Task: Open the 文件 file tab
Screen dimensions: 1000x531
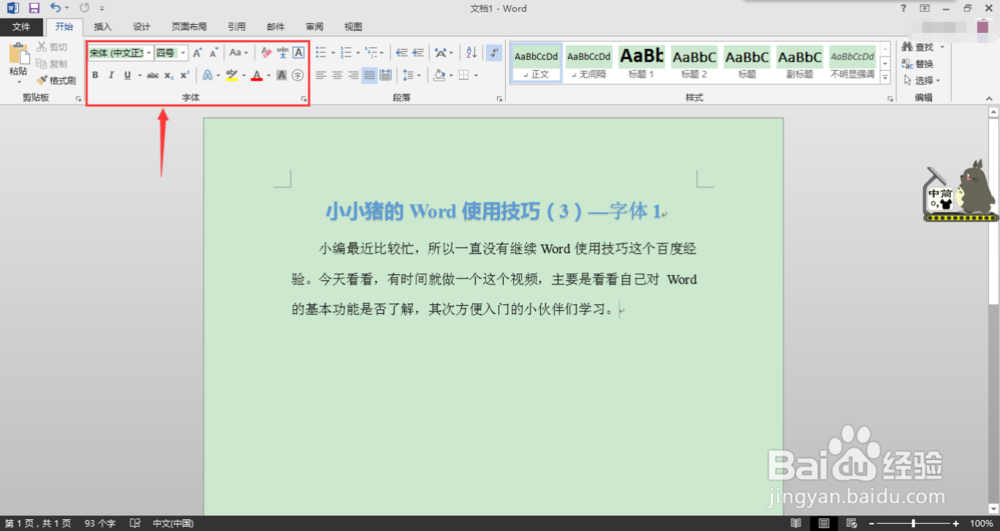Action: [21, 27]
